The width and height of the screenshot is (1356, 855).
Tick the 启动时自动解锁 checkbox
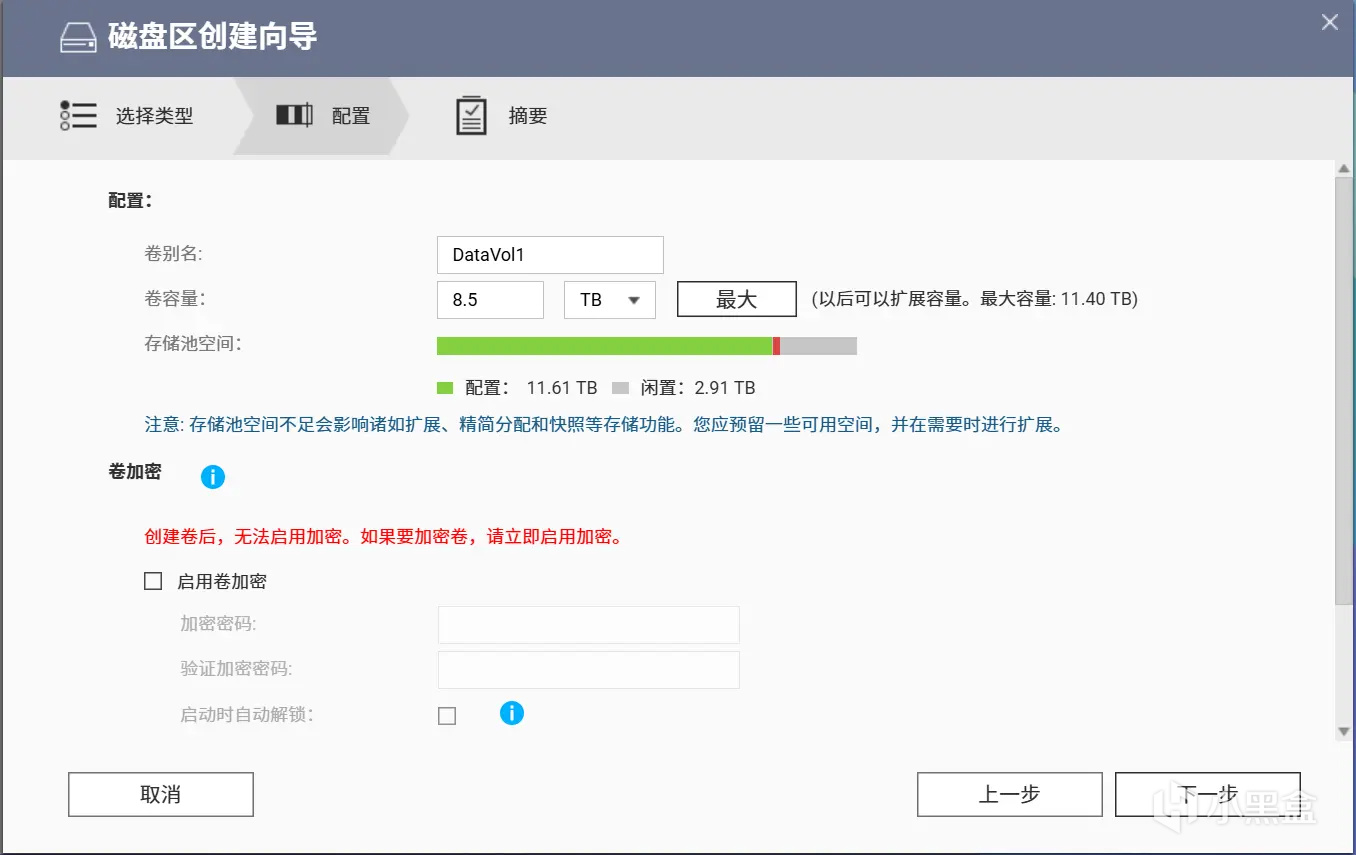pos(447,716)
